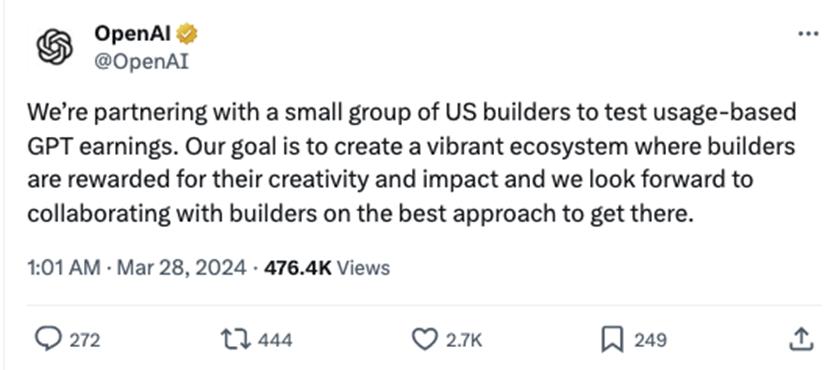Screen dimensions: 839x370
Task: Like the tweet with the heart icon
Action: [x=425, y=339]
